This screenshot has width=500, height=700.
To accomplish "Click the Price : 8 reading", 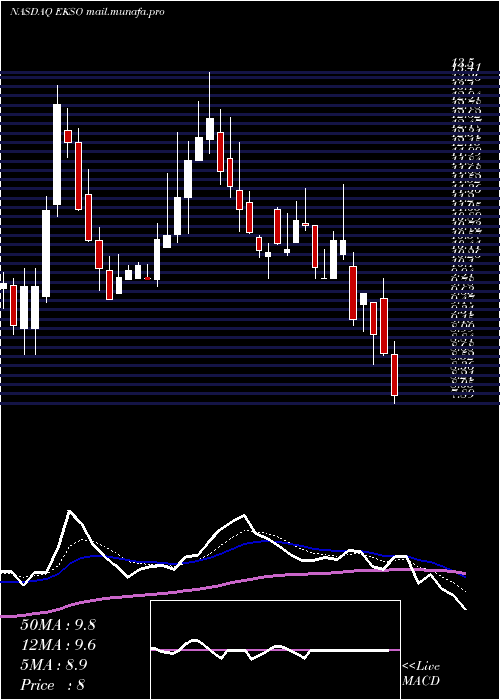I will (x=52, y=685).
